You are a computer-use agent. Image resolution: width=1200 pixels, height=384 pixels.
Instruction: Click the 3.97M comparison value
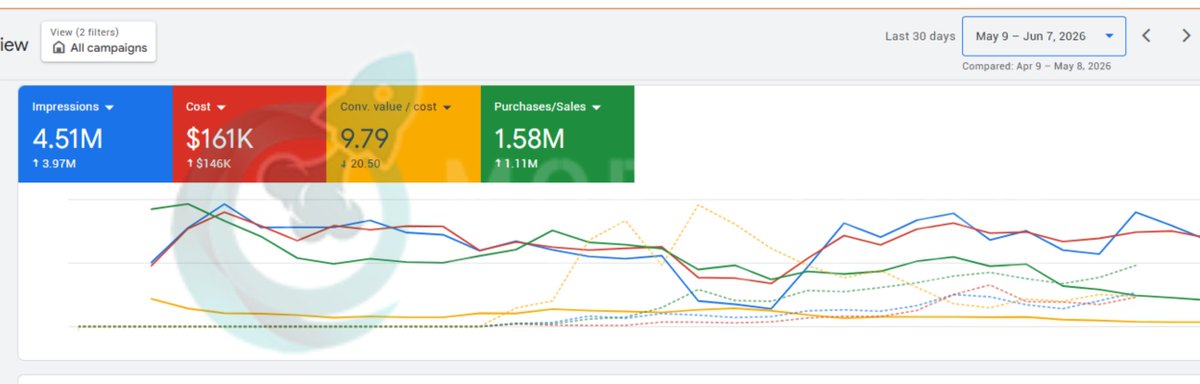point(57,164)
